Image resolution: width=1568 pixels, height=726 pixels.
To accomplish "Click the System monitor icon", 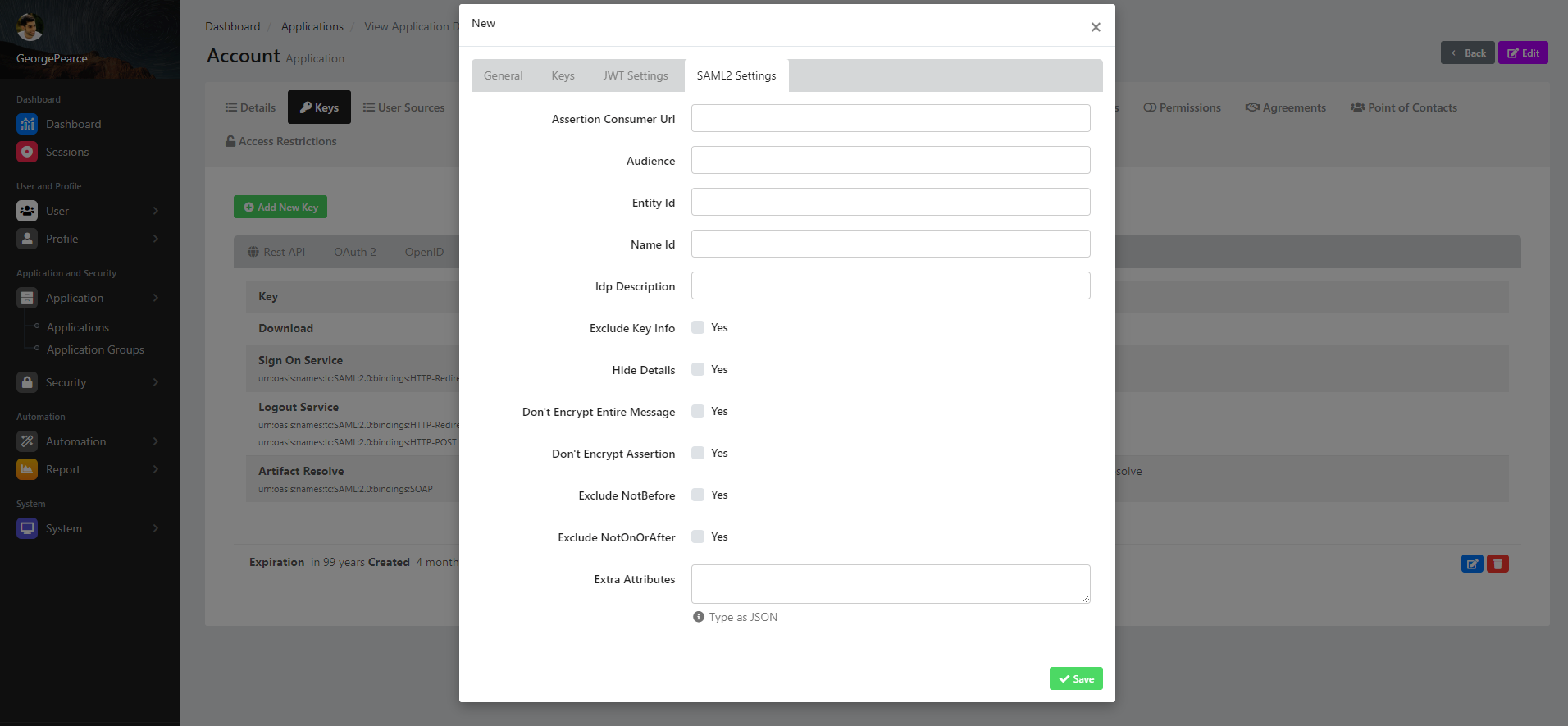I will click(27, 528).
